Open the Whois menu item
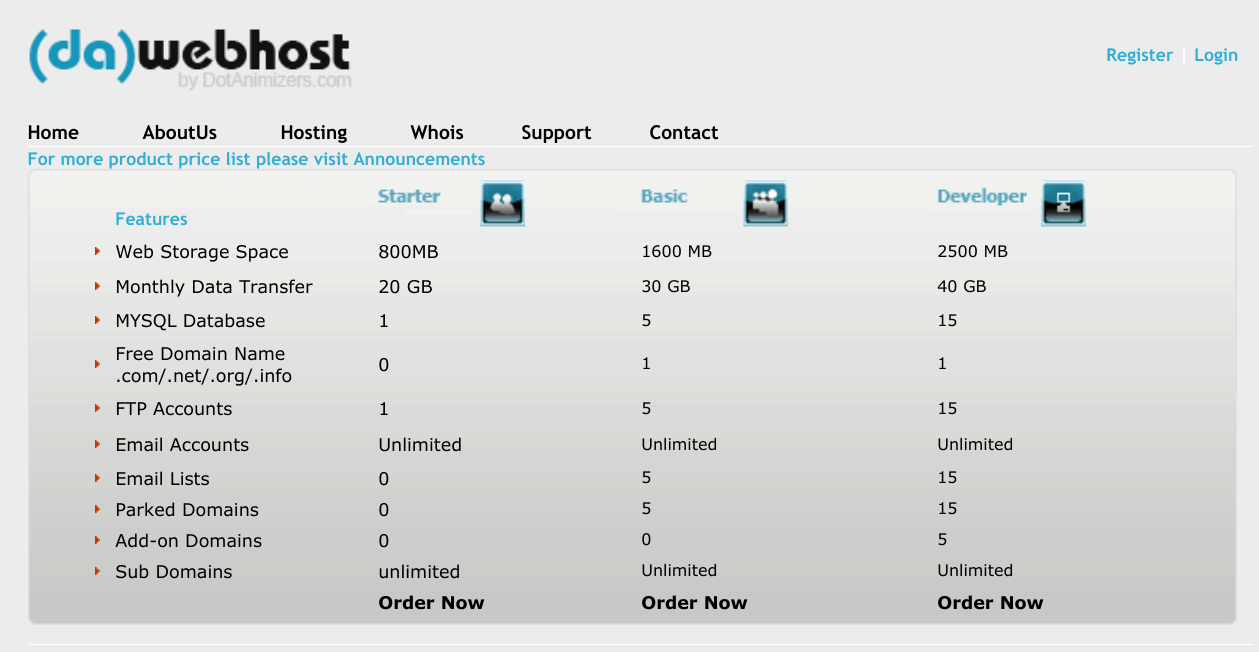The width and height of the screenshot is (1259, 652). click(x=437, y=133)
